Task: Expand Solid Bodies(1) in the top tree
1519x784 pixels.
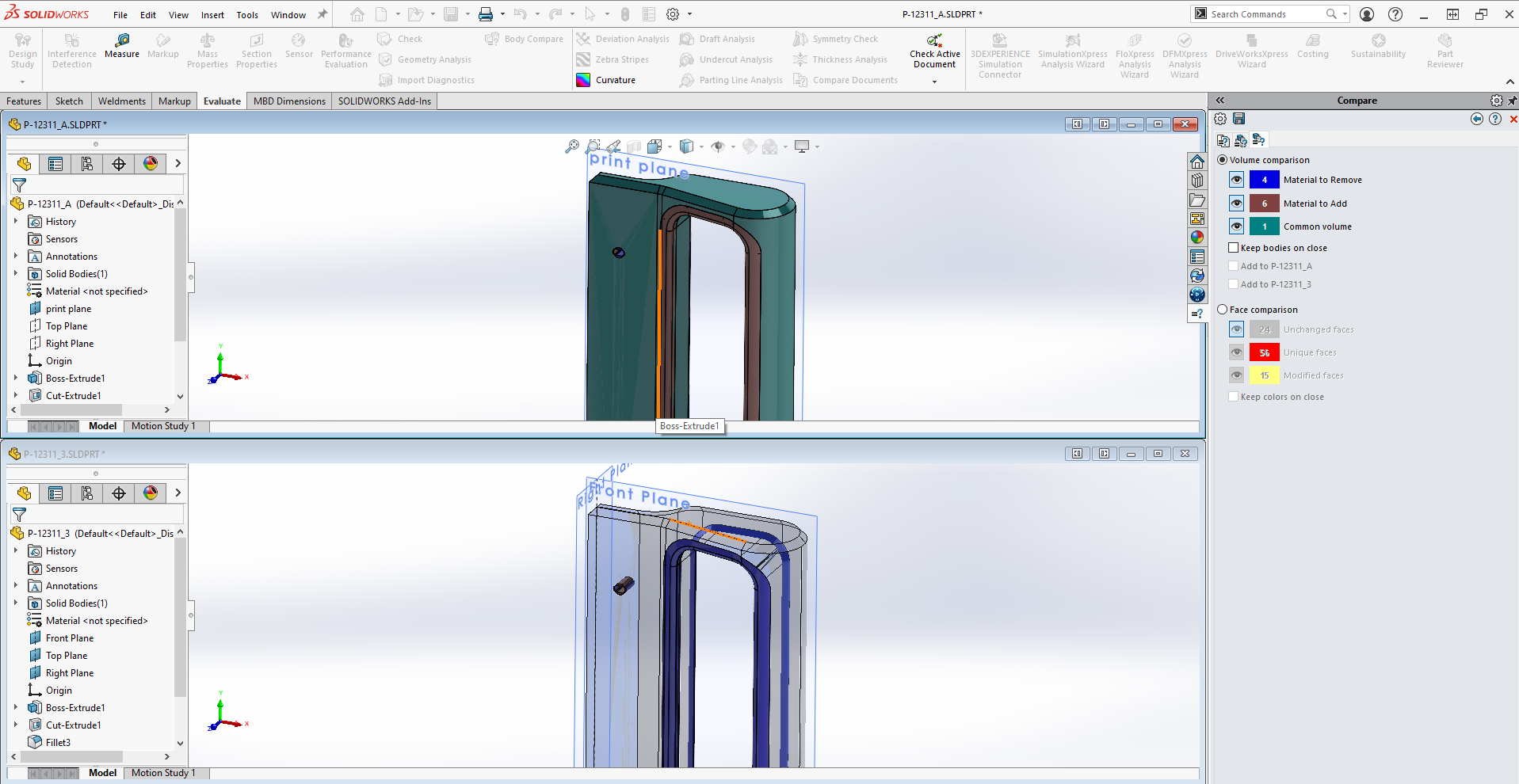Action: (16, 274)
